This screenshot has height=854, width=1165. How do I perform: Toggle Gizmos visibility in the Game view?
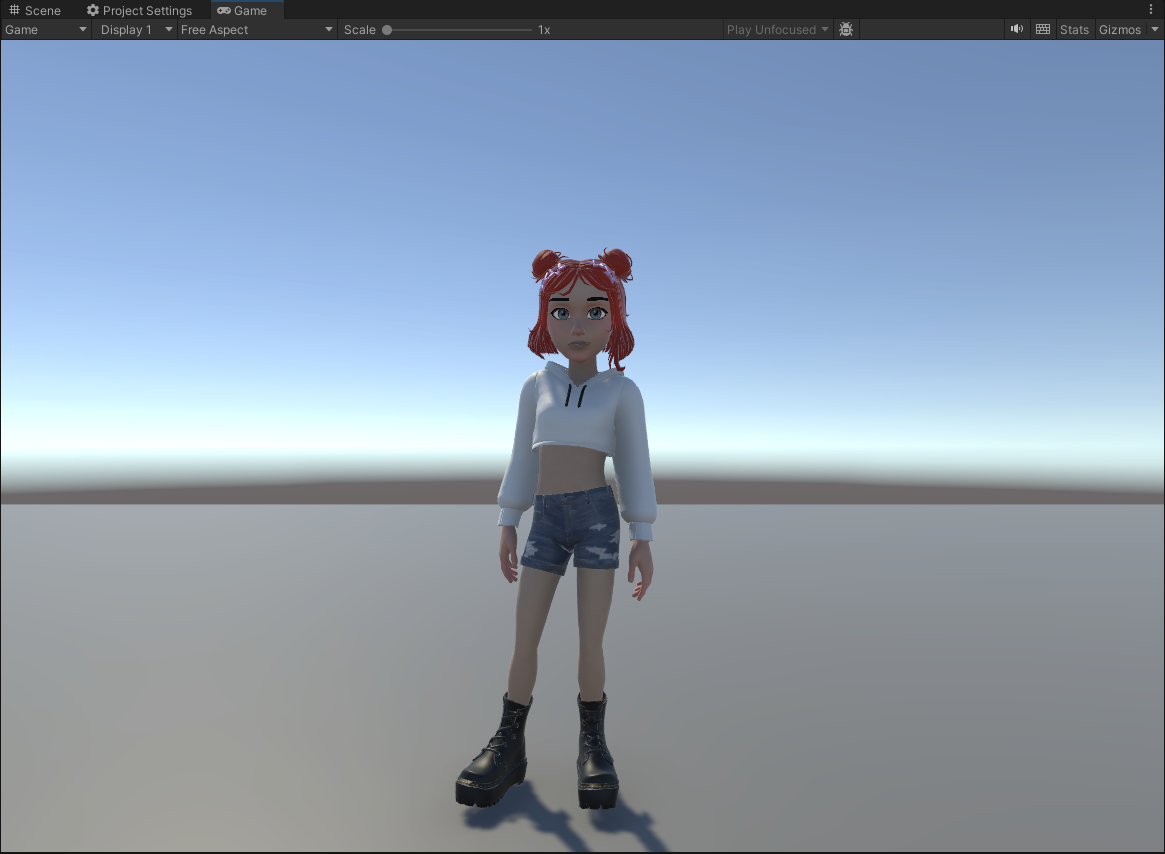[x=1118, y=29]
